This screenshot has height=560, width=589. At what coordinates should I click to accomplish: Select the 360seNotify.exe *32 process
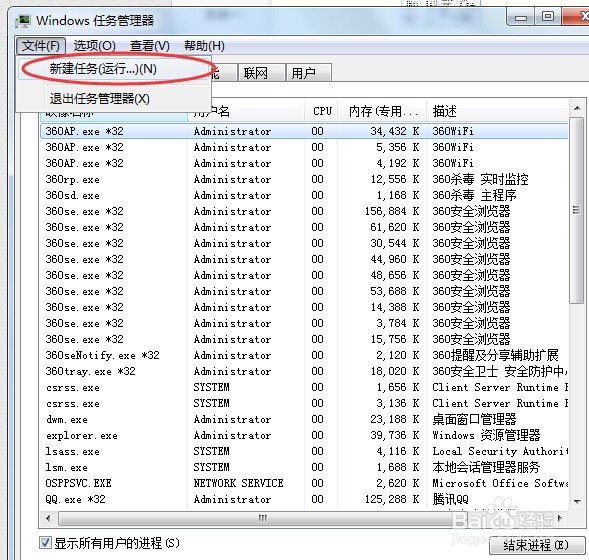coord(304,355)
